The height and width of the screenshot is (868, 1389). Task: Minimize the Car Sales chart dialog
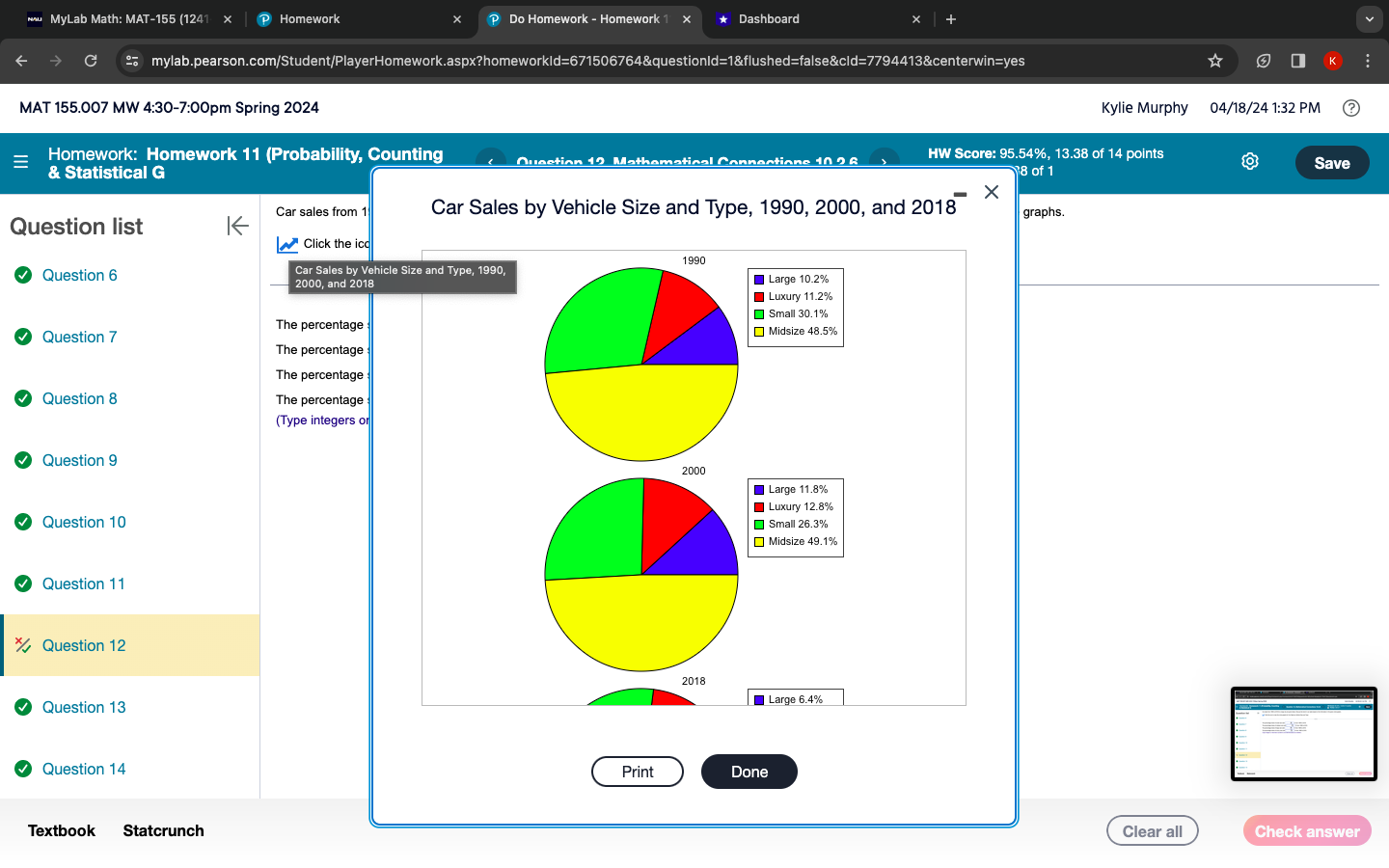click(x=959, y=192)
